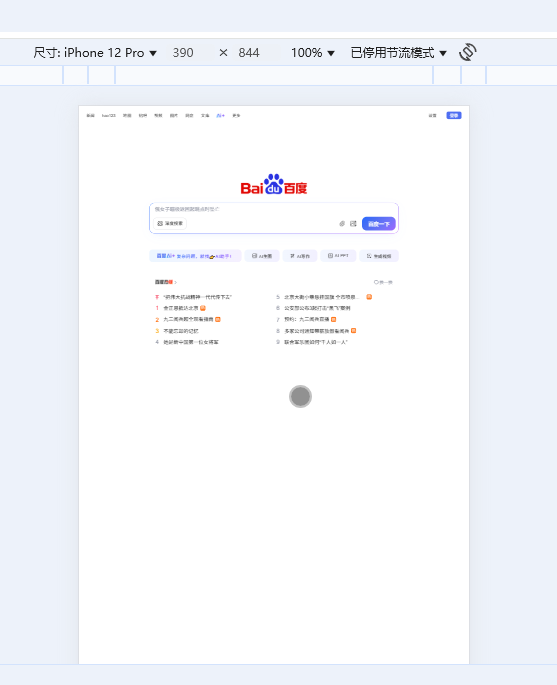Viewport: 557px width, 685px height.
Task: Click the height field showing 844
Action: (x=249, y=53)
